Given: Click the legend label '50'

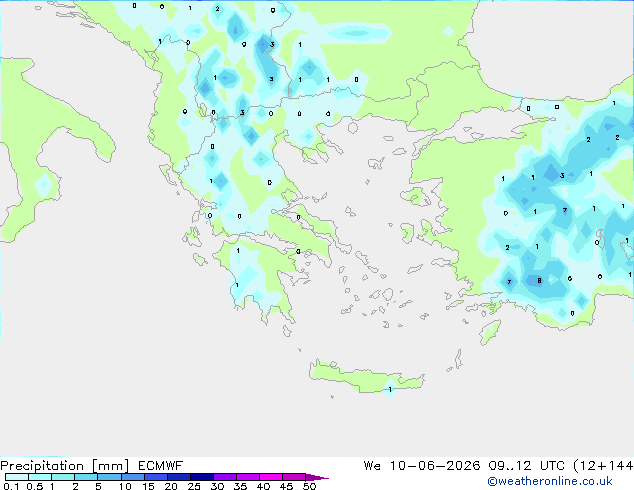Looking at the screenshot, I should [309, 486].
